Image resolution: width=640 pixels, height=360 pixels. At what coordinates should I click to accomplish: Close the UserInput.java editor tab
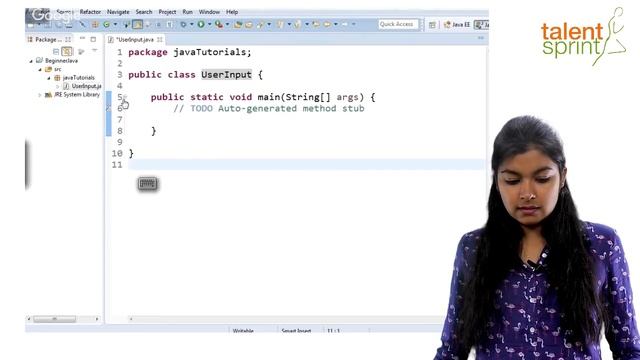[x=160, y=40]
